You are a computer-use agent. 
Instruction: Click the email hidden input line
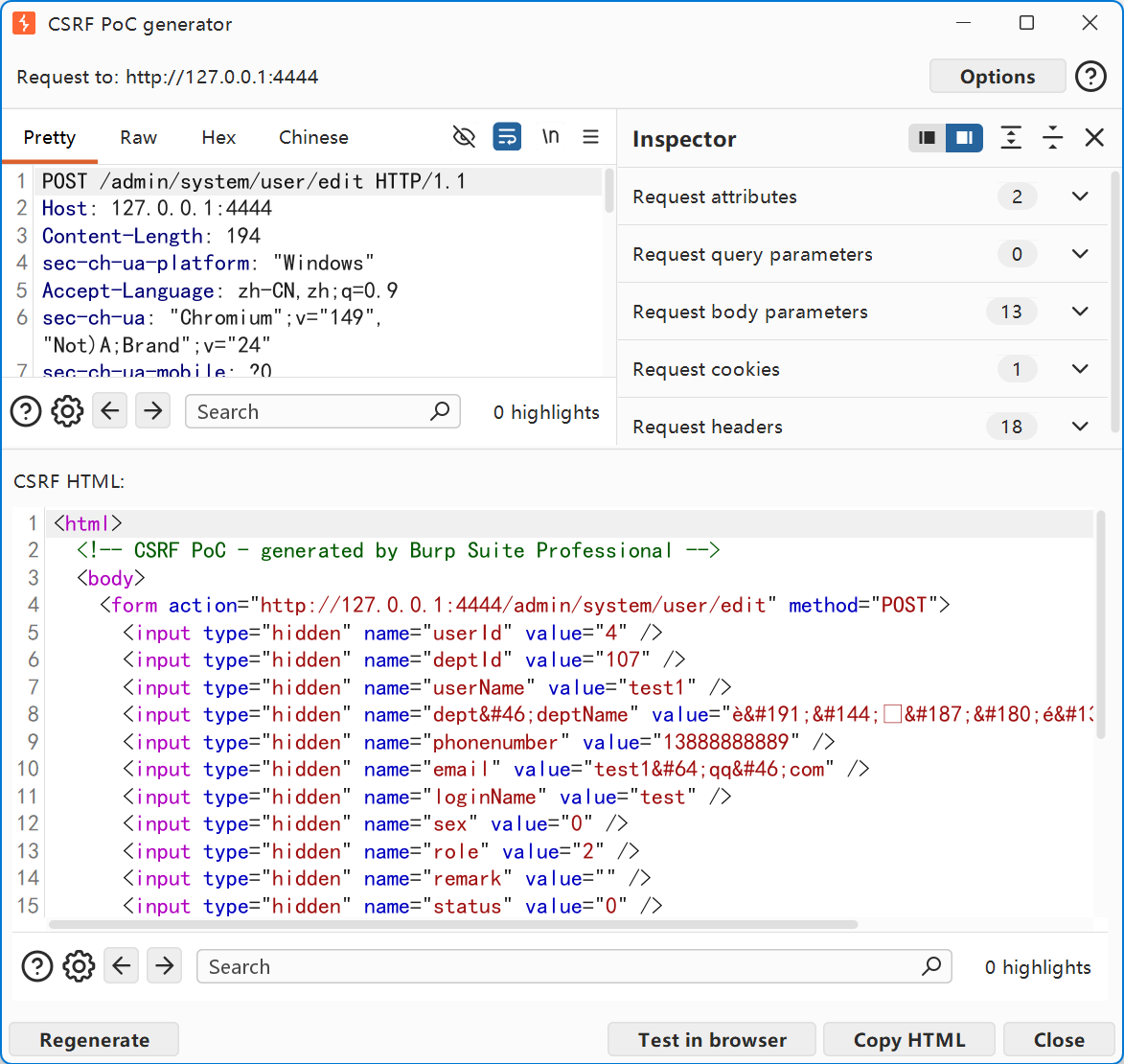495,769
